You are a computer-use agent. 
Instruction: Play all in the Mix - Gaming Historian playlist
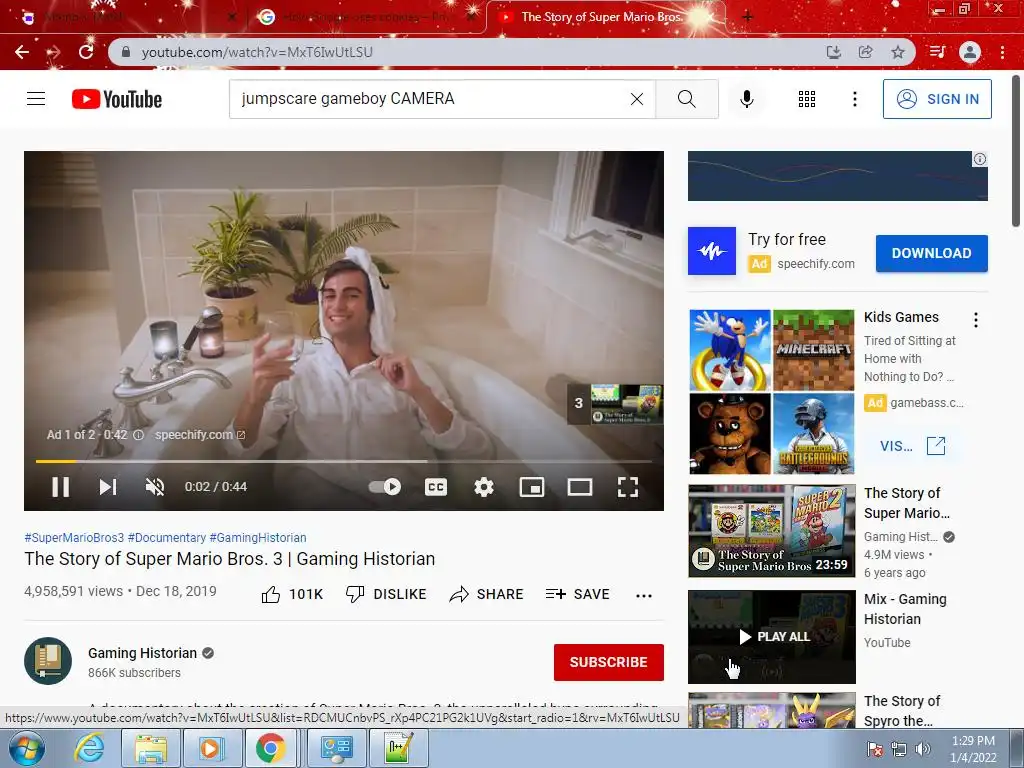coord(772,637)
